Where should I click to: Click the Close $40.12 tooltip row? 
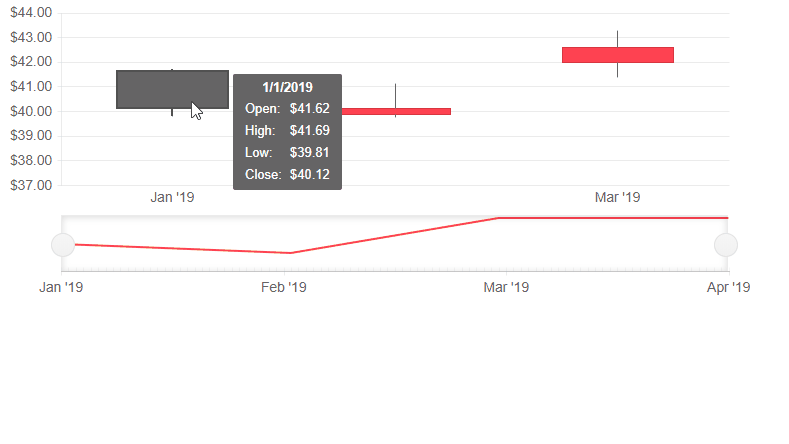coord(287,175)
